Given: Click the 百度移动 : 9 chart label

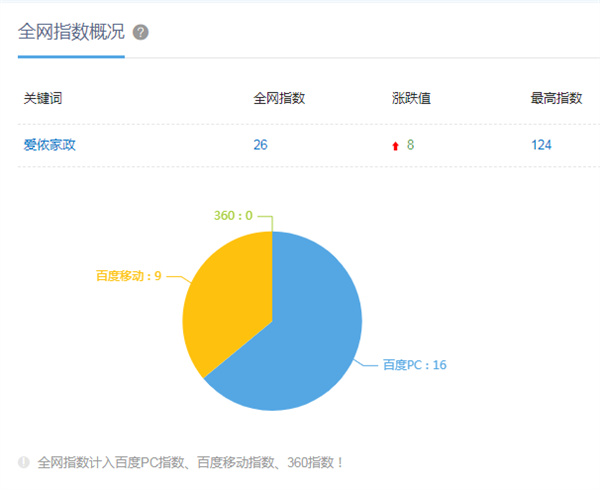Looking at the screenshot, I should tap(129, 276).
